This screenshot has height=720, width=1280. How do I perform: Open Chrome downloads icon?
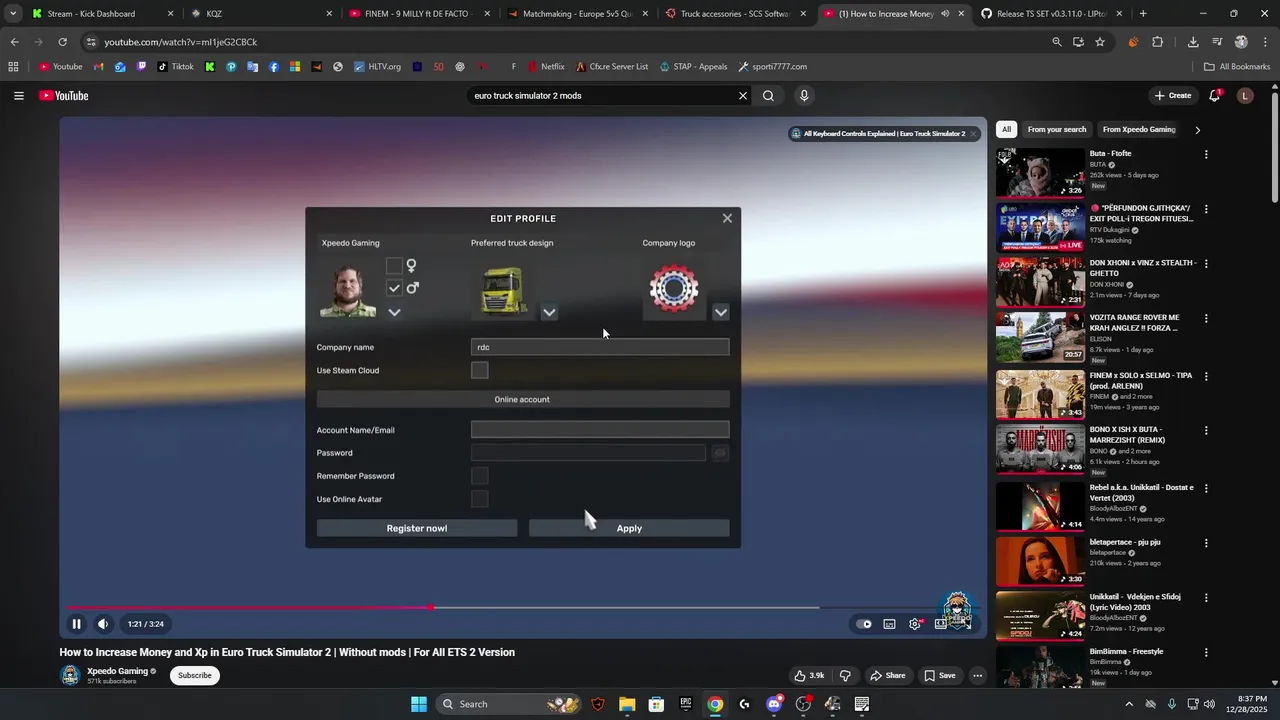pos(1193,42)
